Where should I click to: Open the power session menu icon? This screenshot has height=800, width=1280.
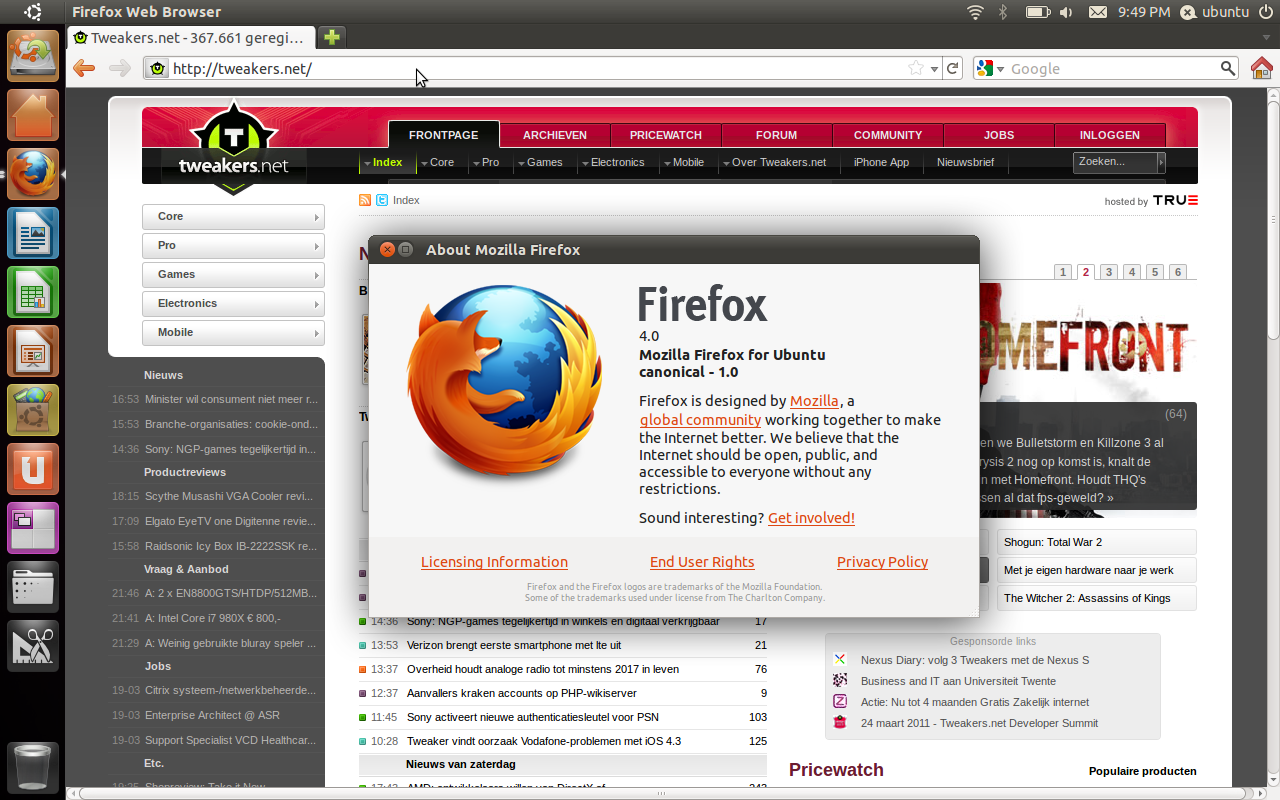1265,12
